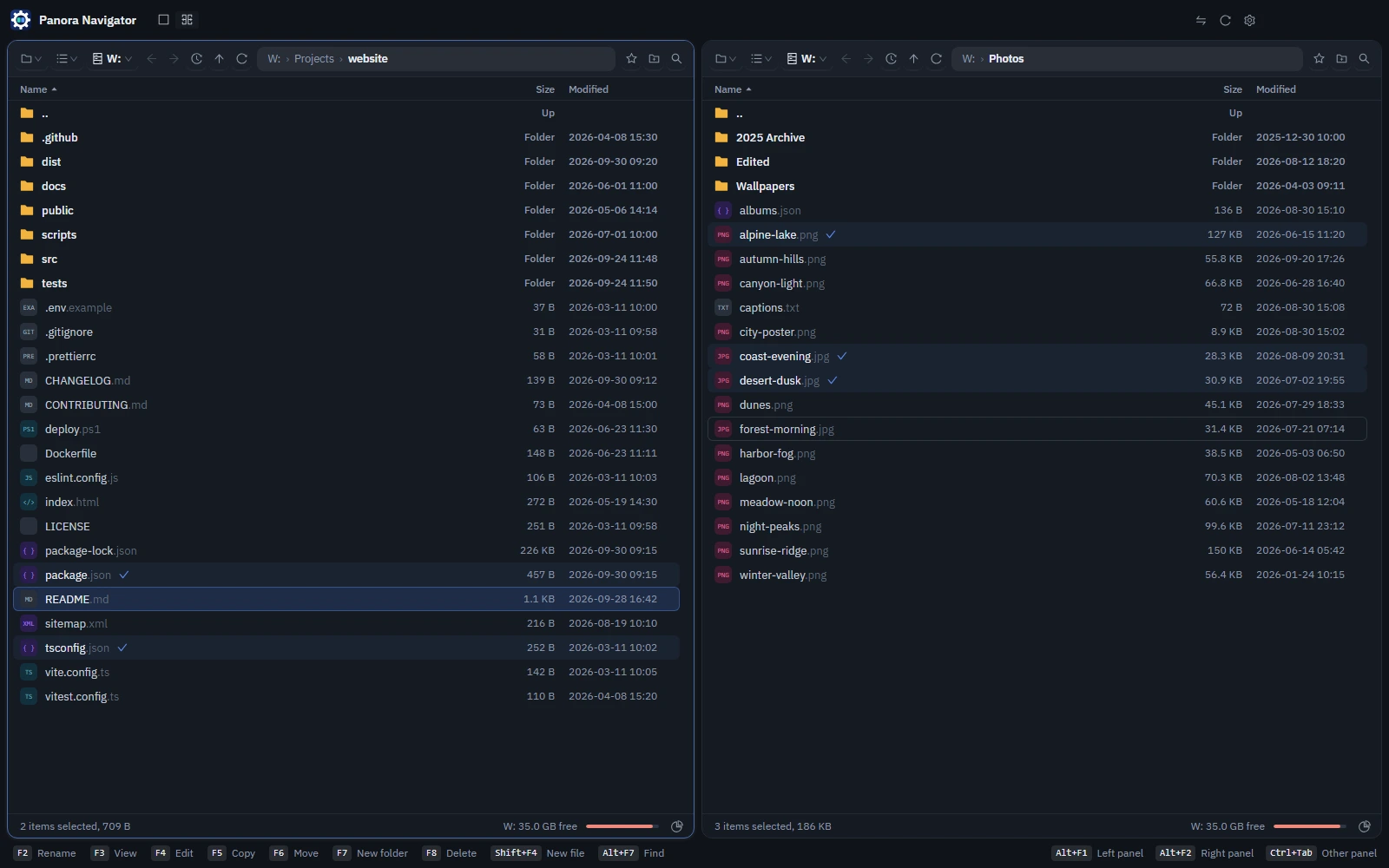Open the left panel W: drive selector
The height and width of the screenshot is (868, 1389).
(x=112, y=59)
